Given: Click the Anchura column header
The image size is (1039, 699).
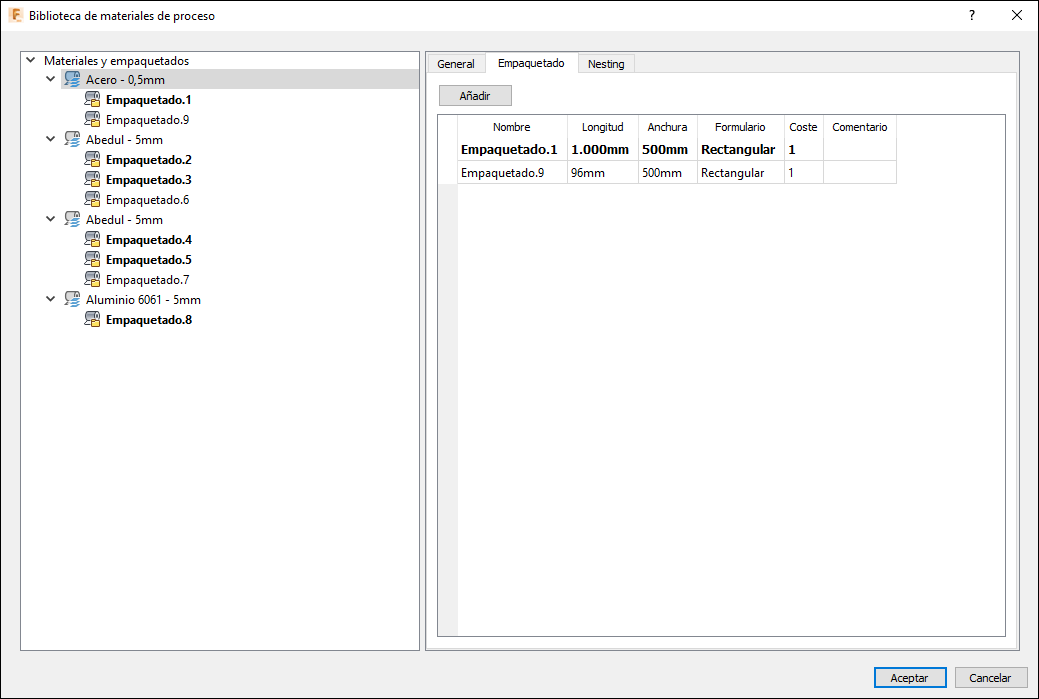Looking at the screenshot, I should pos(667,127).
